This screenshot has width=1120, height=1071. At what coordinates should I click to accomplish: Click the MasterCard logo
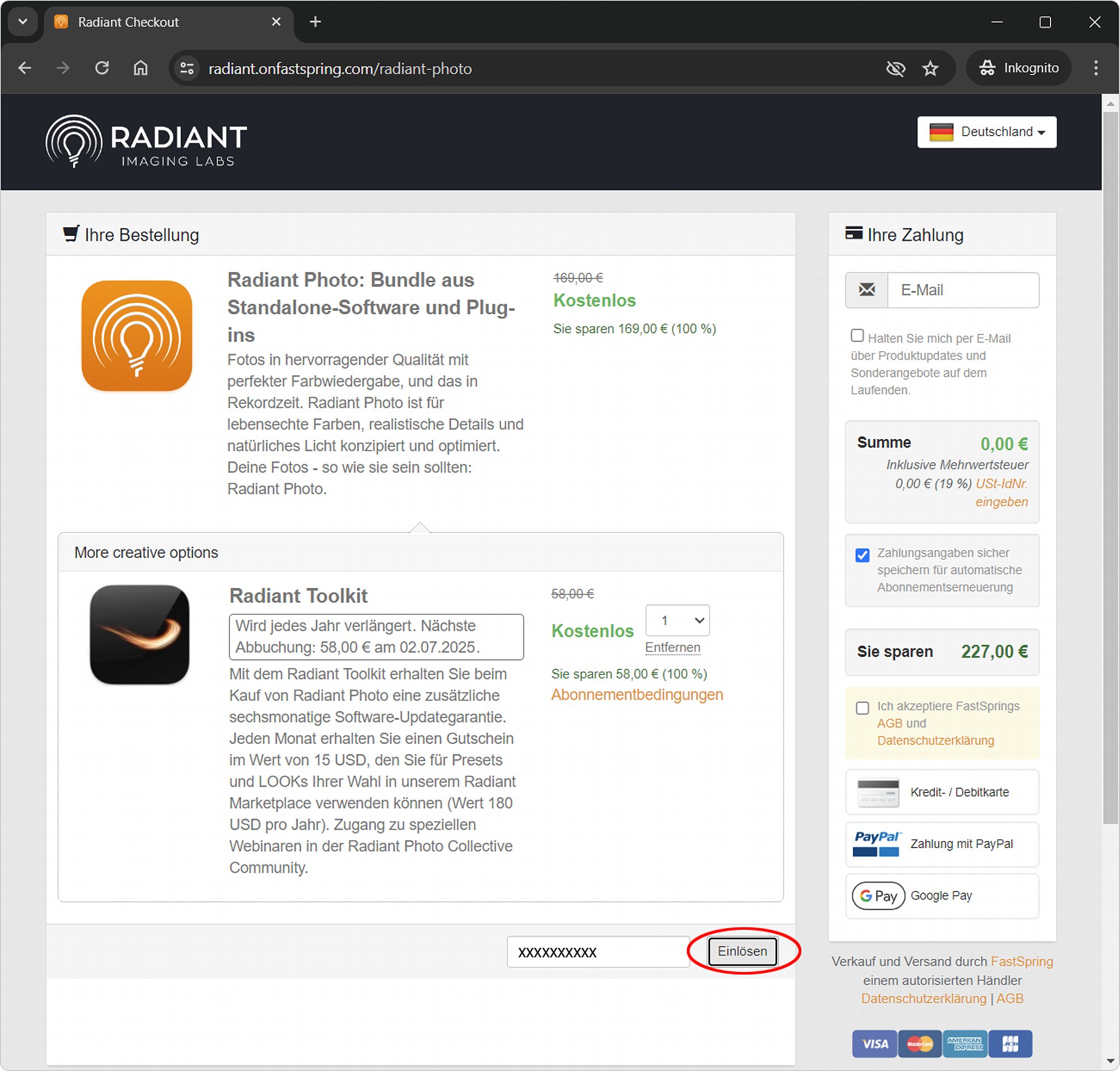(920, 1044)
